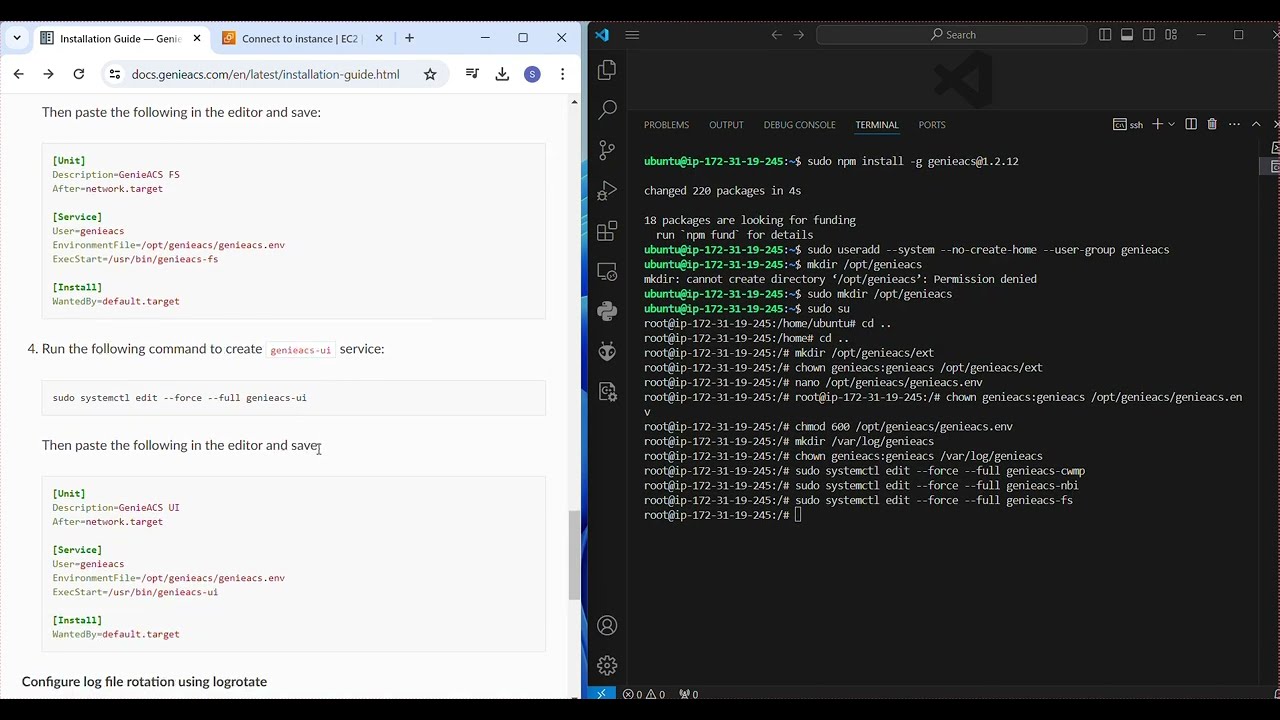Switch to the PROBLEMS panel tab

[666, 125]
